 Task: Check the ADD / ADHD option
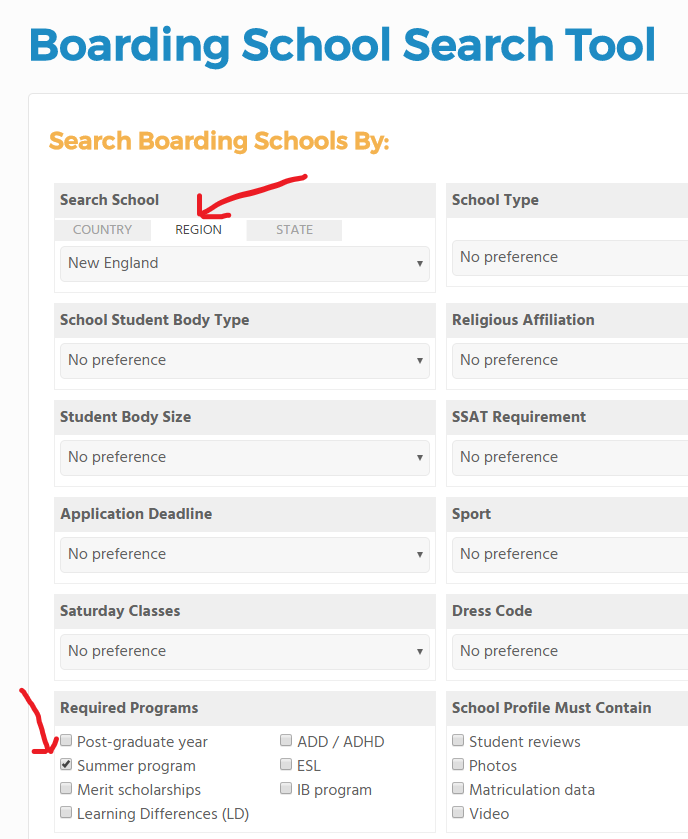tap(286, 741)
